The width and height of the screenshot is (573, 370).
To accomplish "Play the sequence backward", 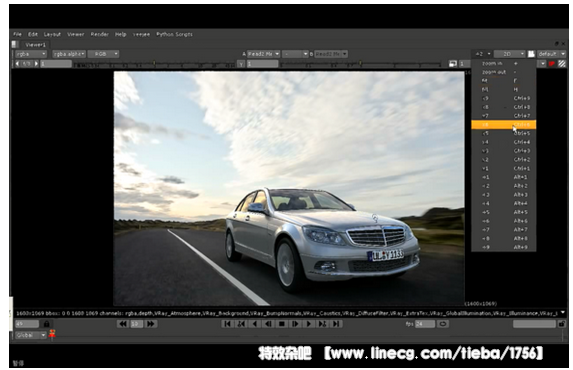I will pyautogui.click(x=255, y=324).
